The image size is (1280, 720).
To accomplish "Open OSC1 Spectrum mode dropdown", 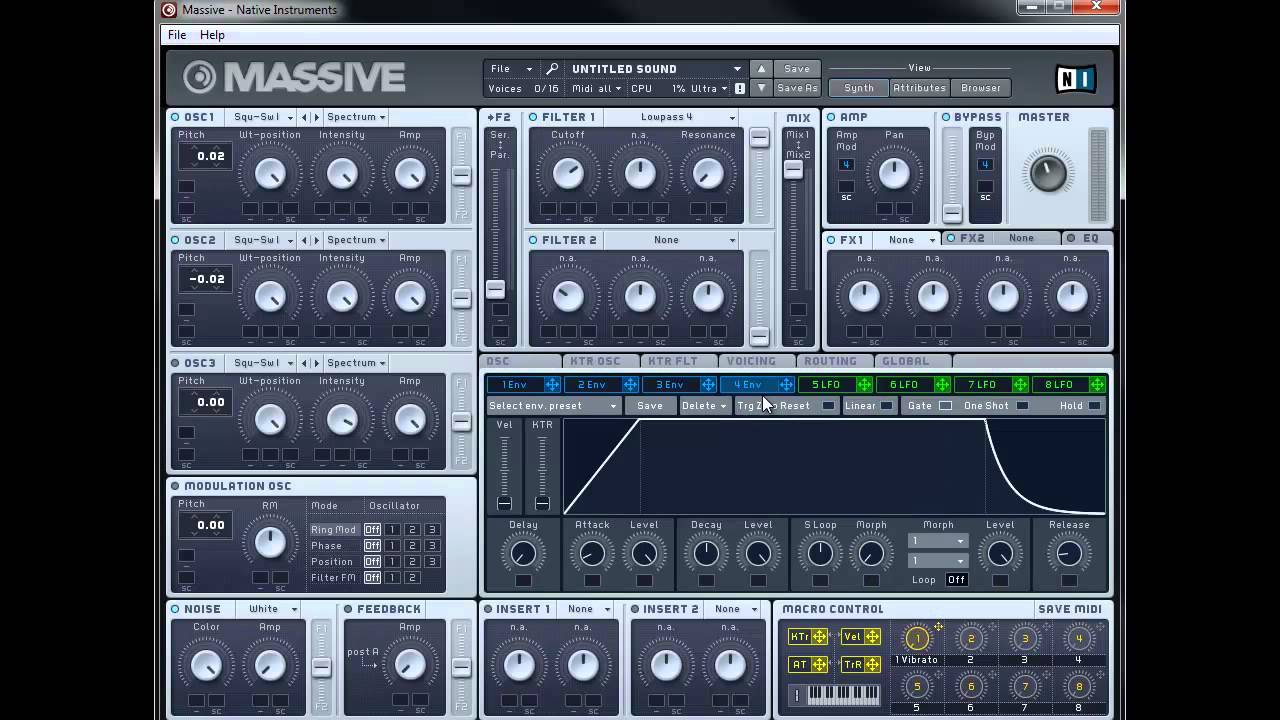I will coord(356,117).
